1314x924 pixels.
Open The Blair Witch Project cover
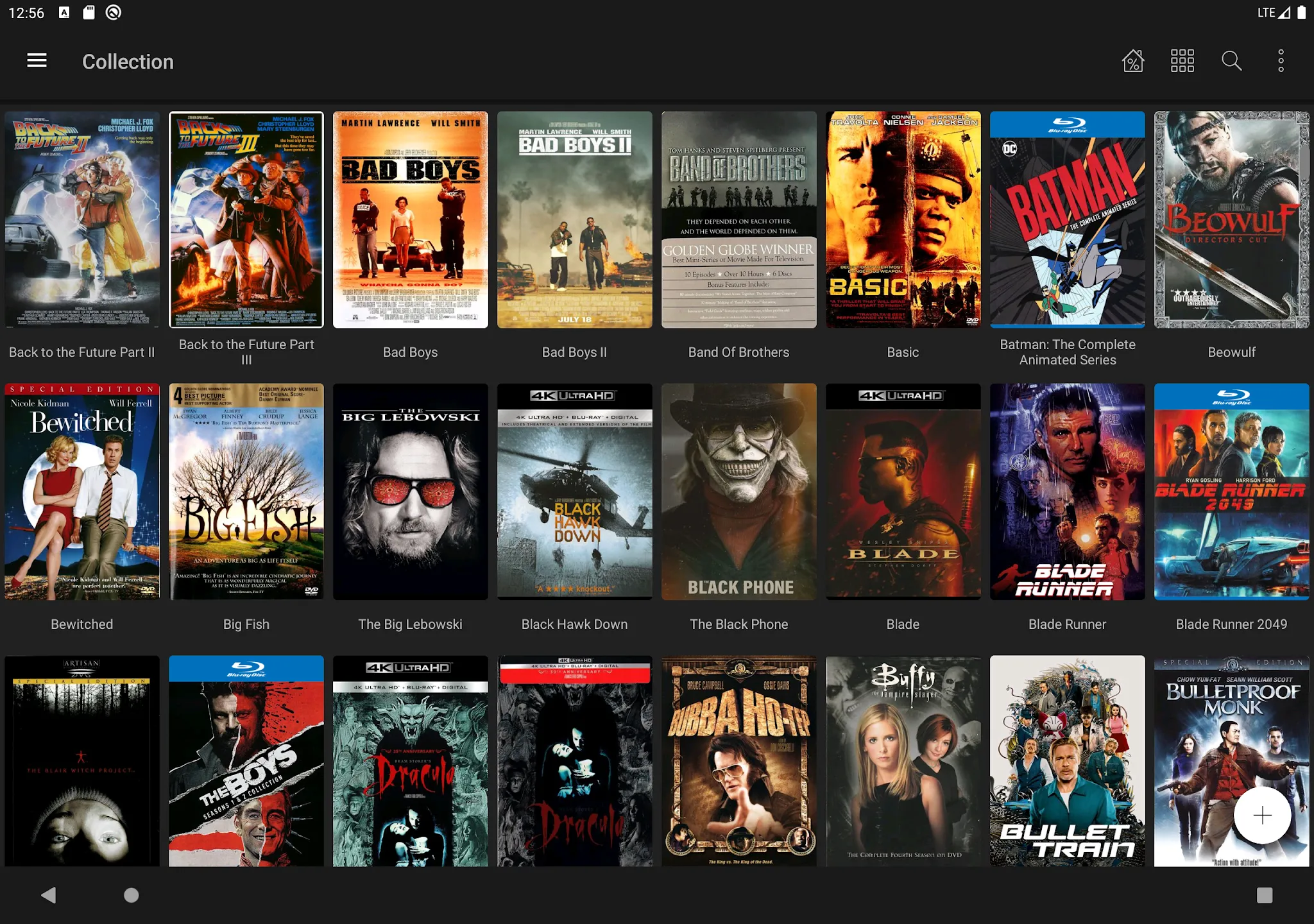82,761
